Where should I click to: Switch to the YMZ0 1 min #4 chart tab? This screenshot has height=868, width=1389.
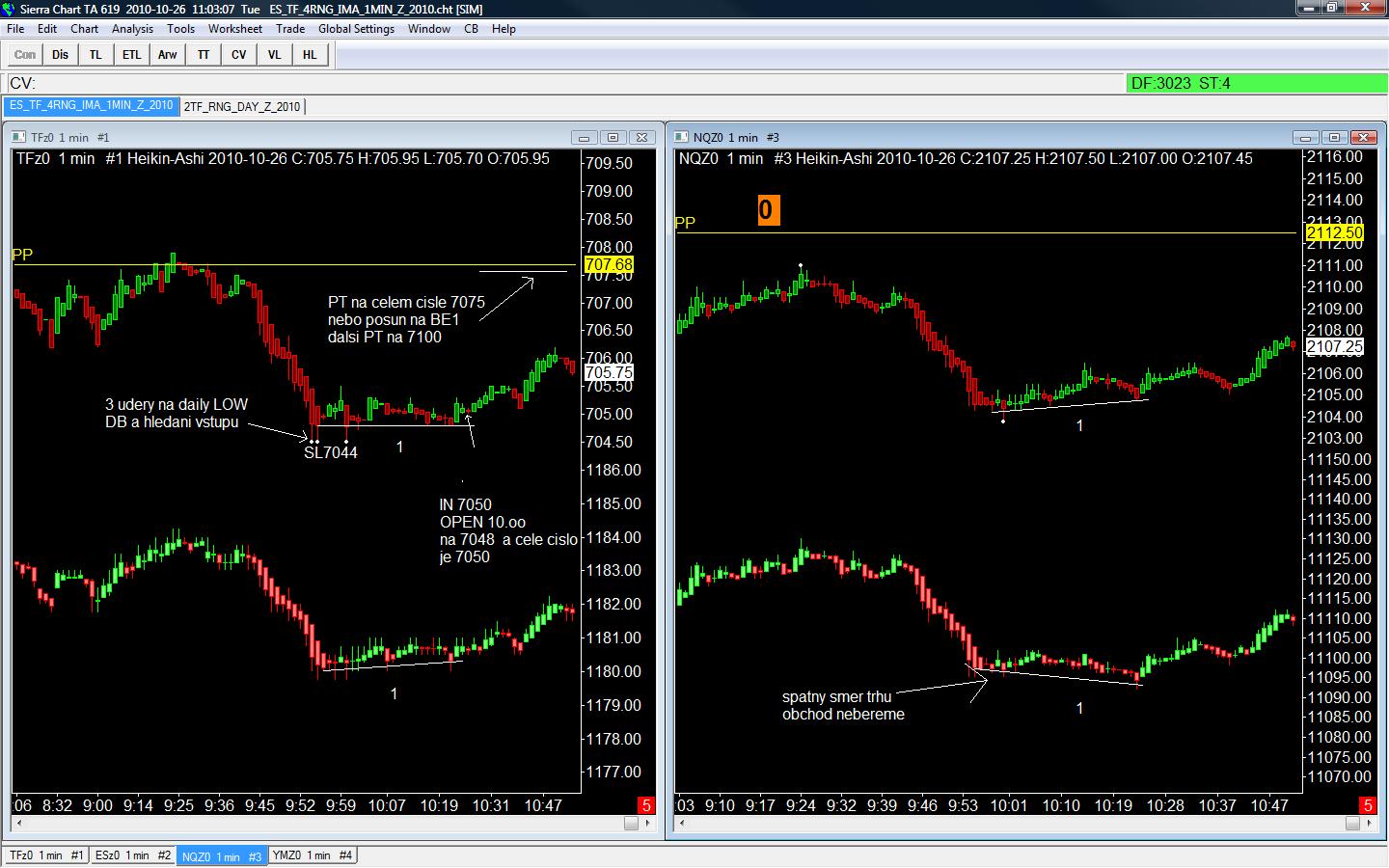[313, 855]
